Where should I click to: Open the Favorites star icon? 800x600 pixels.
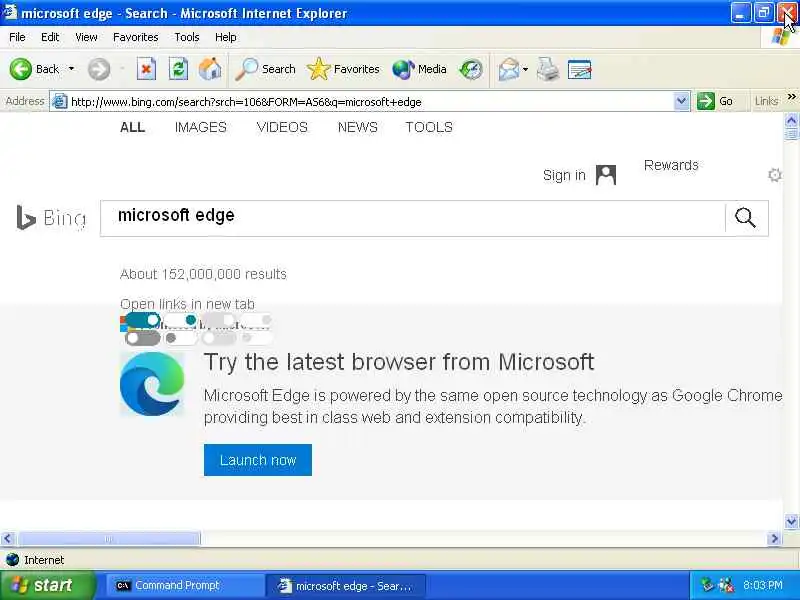click(x=318, y=69)
